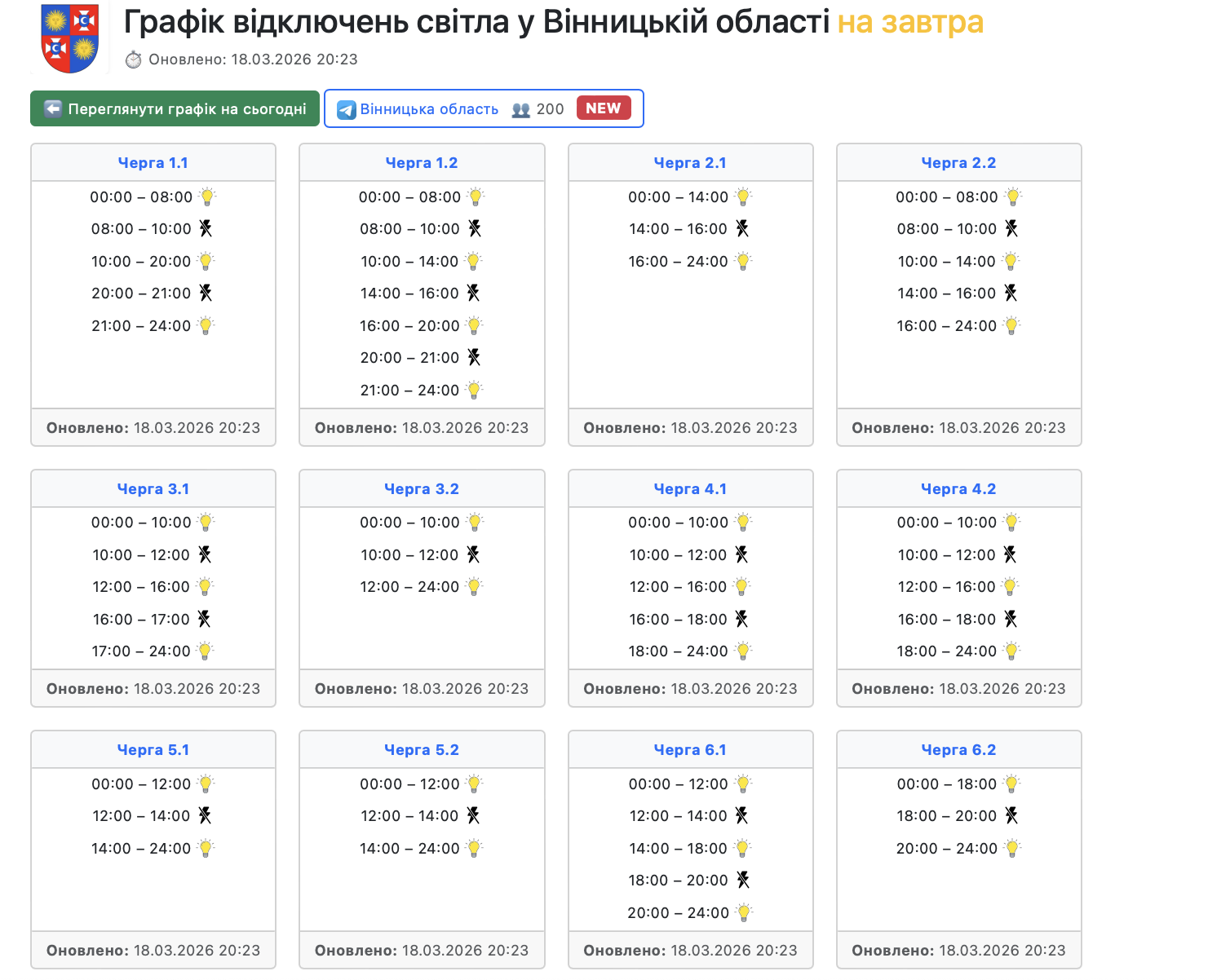The width and height of the screenshot is (1230, 980).
Task: Click the light bulb for Черга 3.2 12:00–24:00
Action: pyautogui.click(x=474, y=586)
